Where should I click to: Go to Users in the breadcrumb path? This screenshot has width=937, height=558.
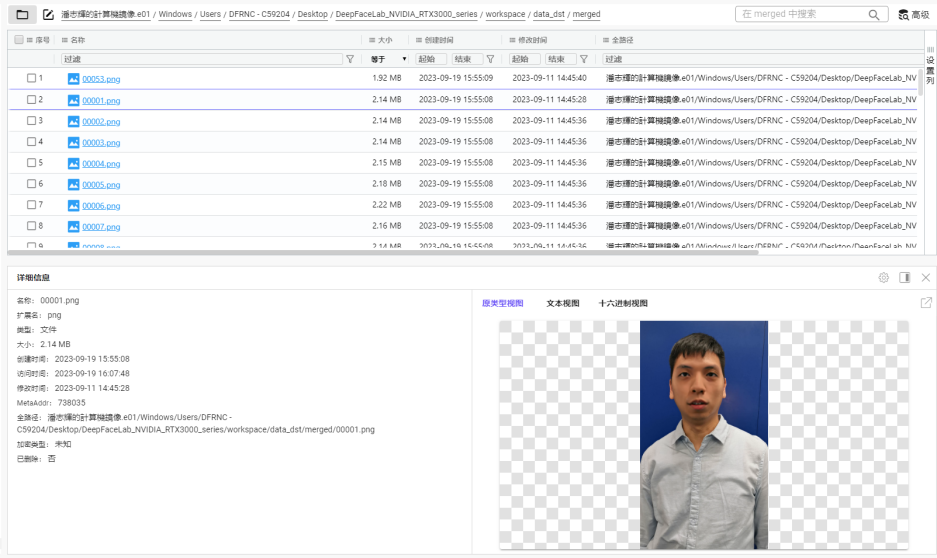[x=210, y=14]
